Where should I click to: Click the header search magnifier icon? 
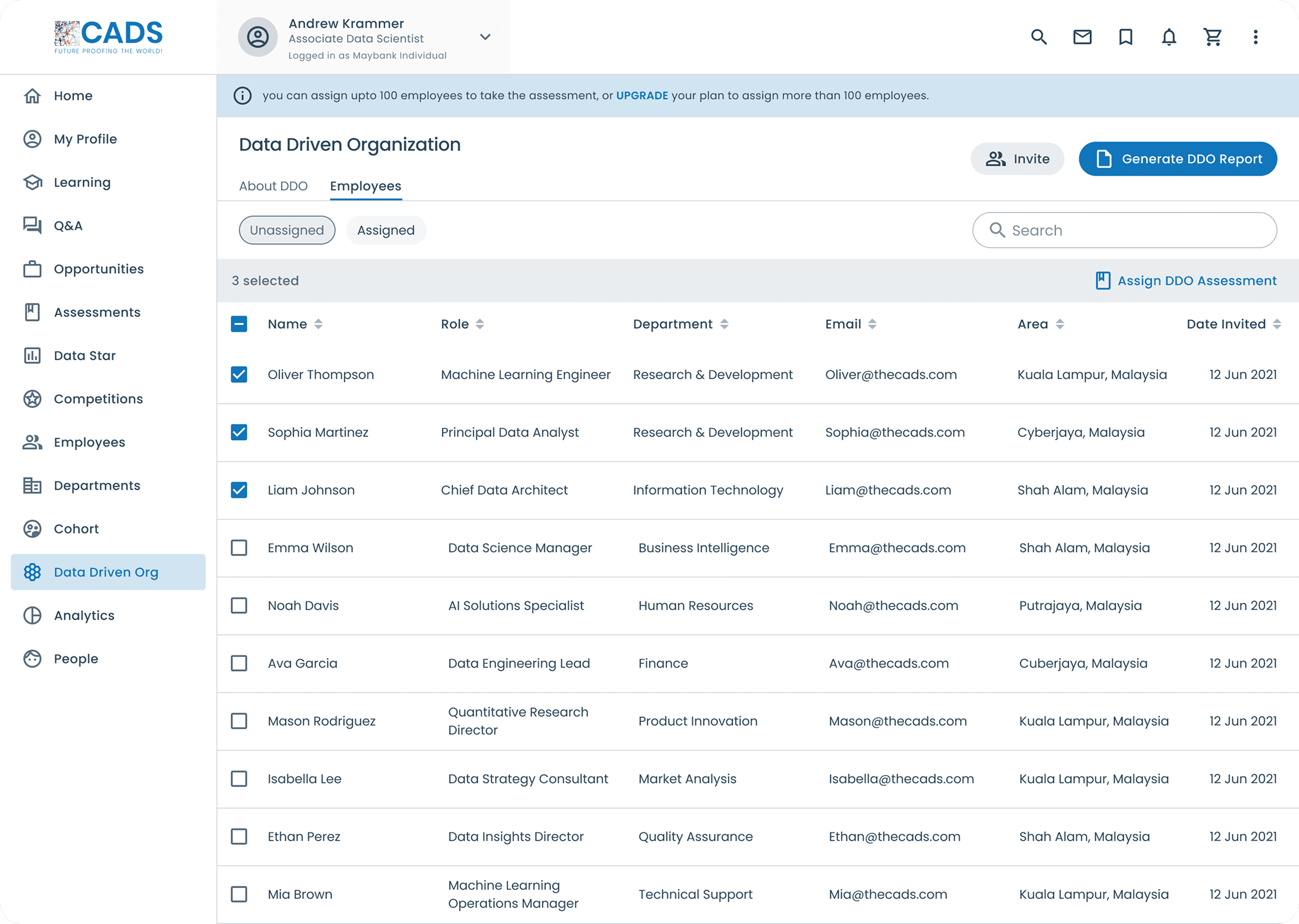pyautogui.click(x=1039, y=37)
